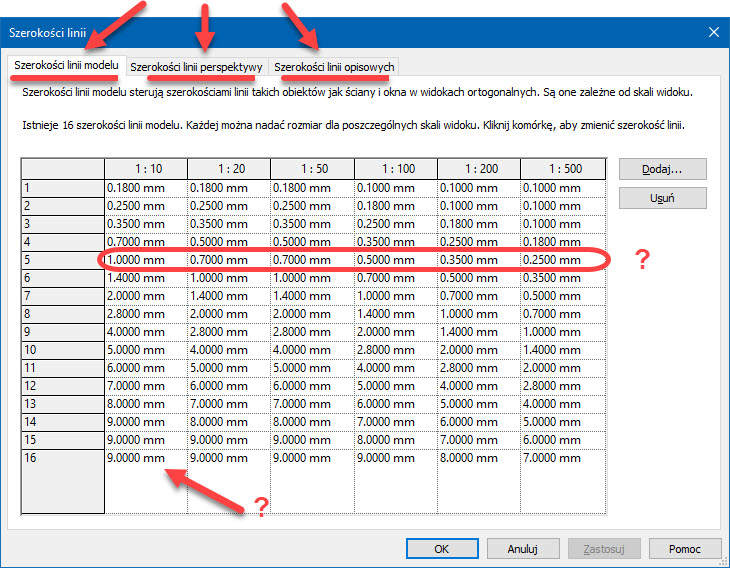Confirm with the OK button
This screenshot has width=730, height=568.
(441, 548)
